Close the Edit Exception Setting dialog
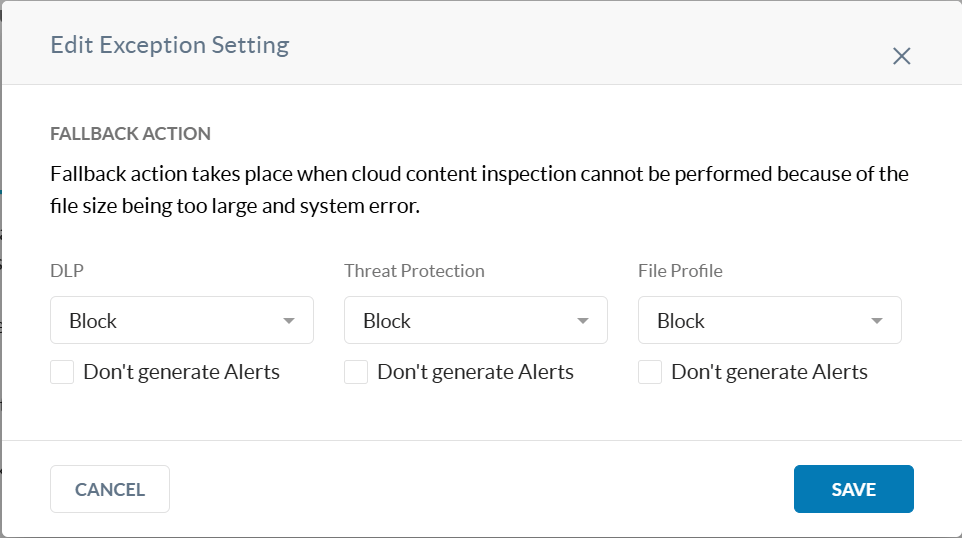The height and width of the screenshot is (538, 962). point(901,56)
